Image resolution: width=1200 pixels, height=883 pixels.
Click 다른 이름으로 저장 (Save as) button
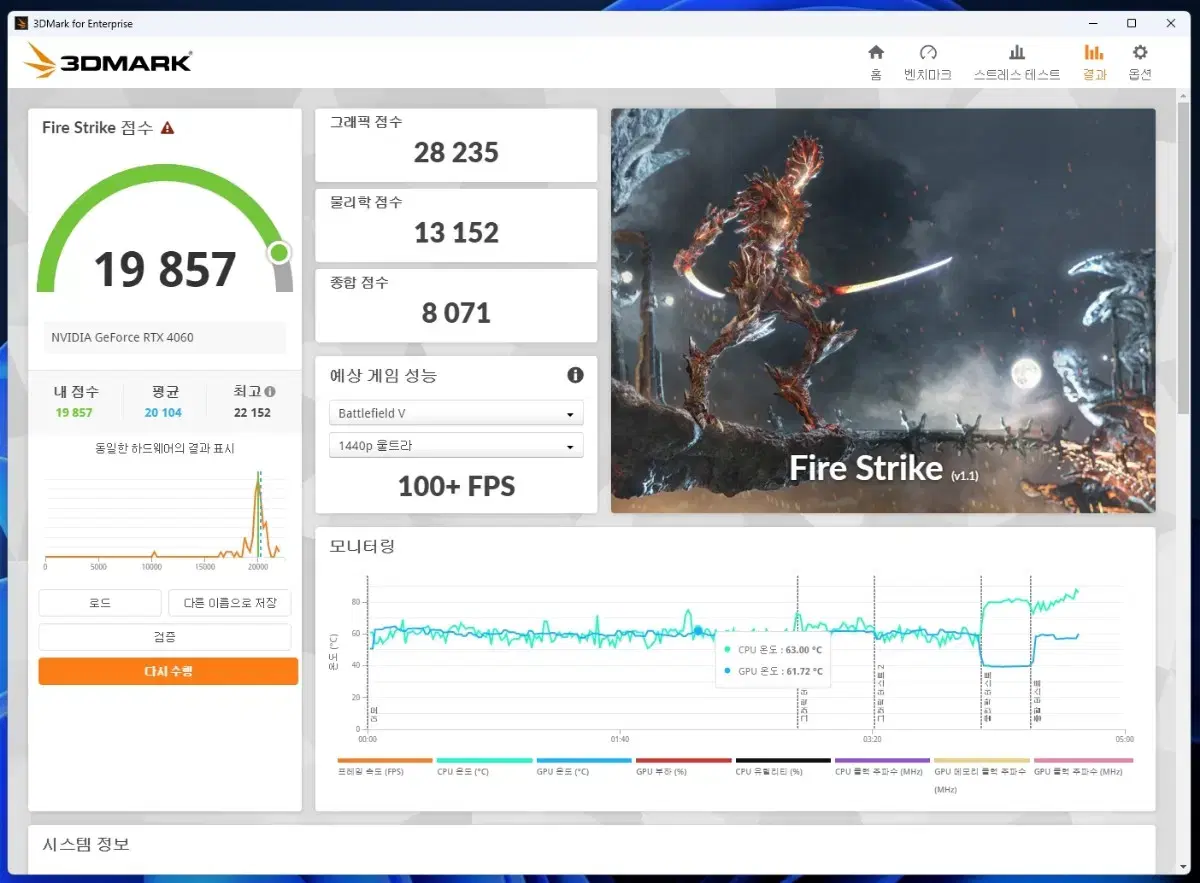point(230,603)
